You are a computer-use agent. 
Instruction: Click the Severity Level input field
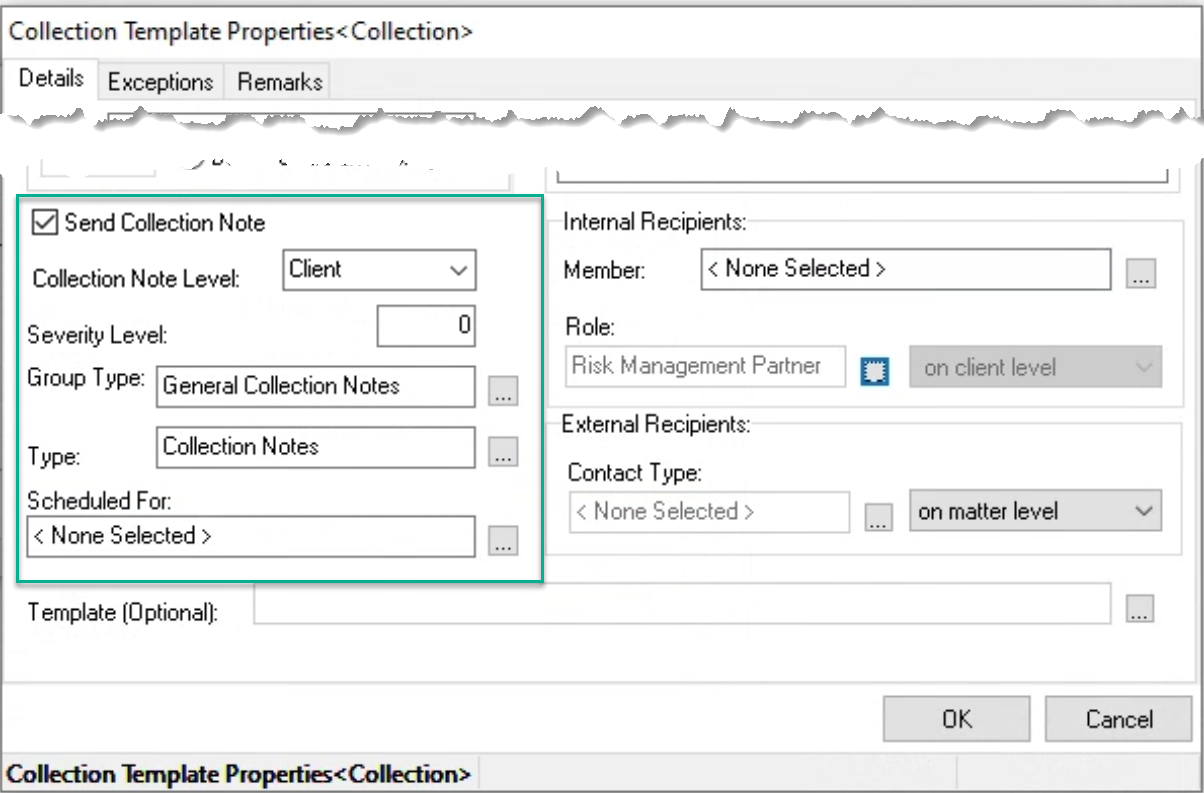(x=426, y=327)
